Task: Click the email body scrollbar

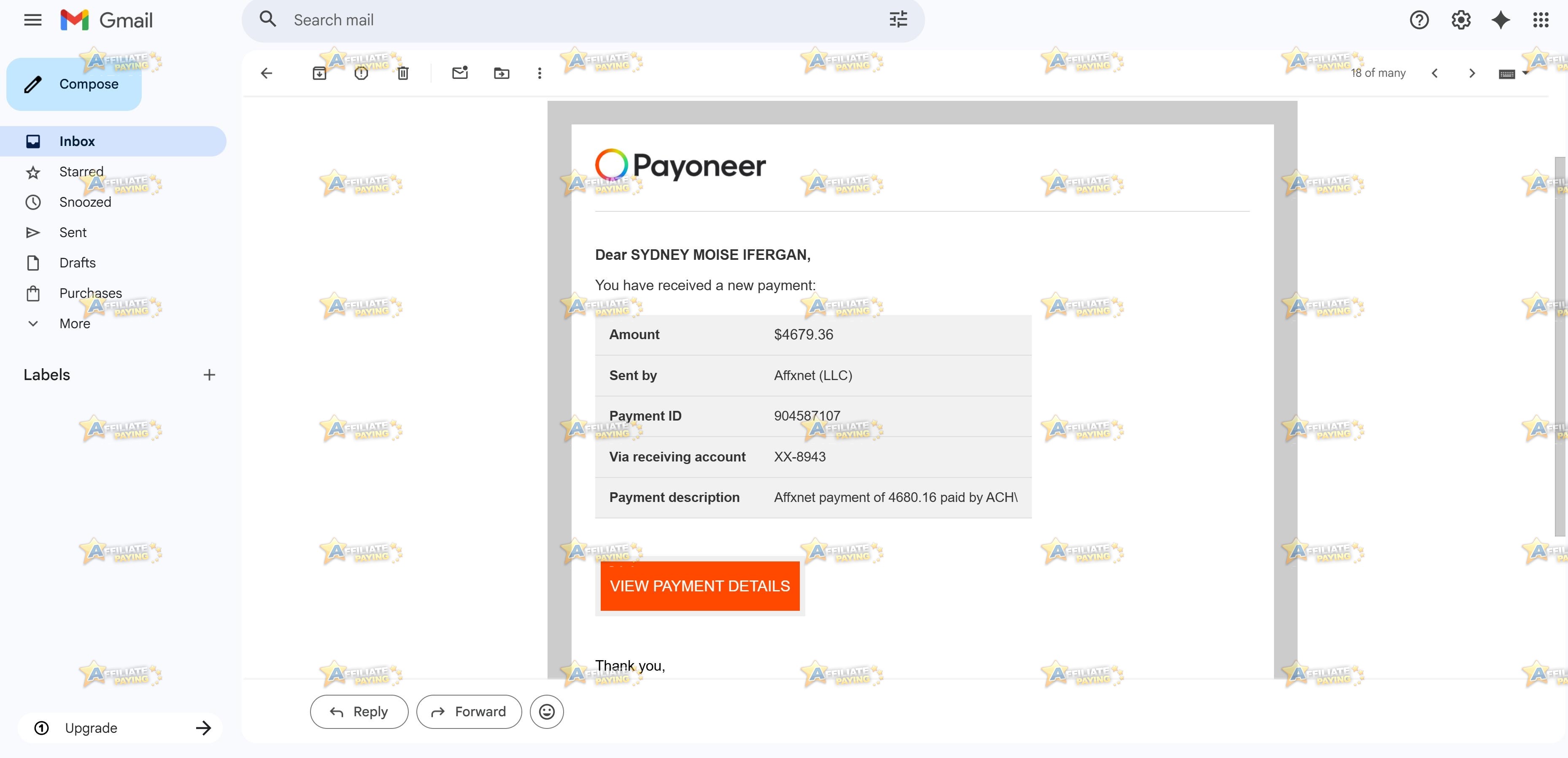Action: (1561, 346)
